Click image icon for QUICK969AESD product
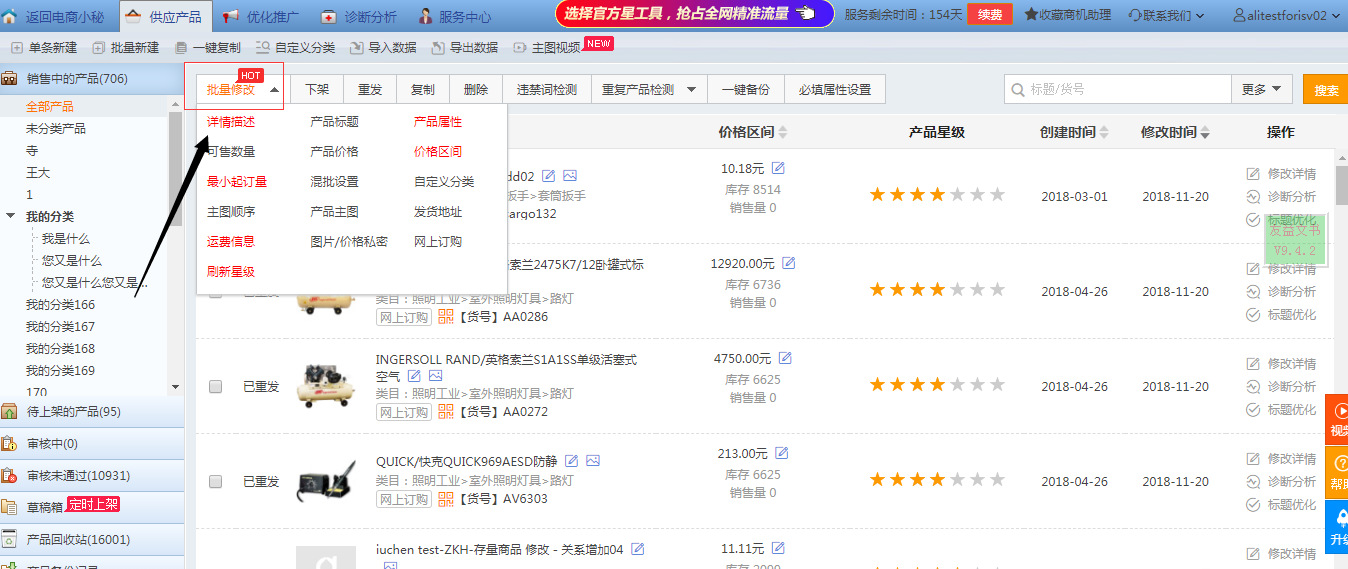This screenshot has width=1348, height=569. tap(593, 461)
